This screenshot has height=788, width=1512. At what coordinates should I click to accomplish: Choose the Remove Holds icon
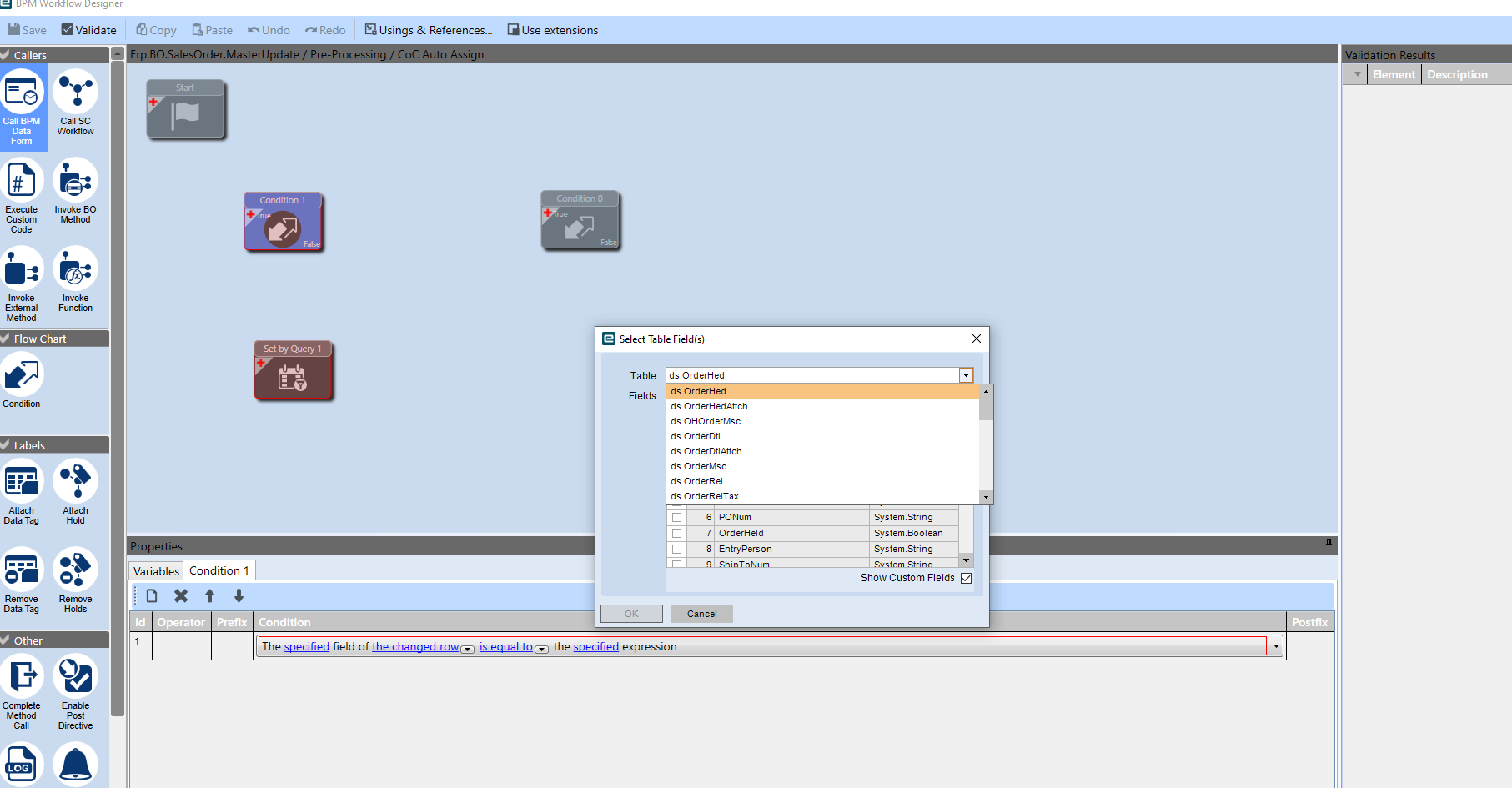click(75, 580)
